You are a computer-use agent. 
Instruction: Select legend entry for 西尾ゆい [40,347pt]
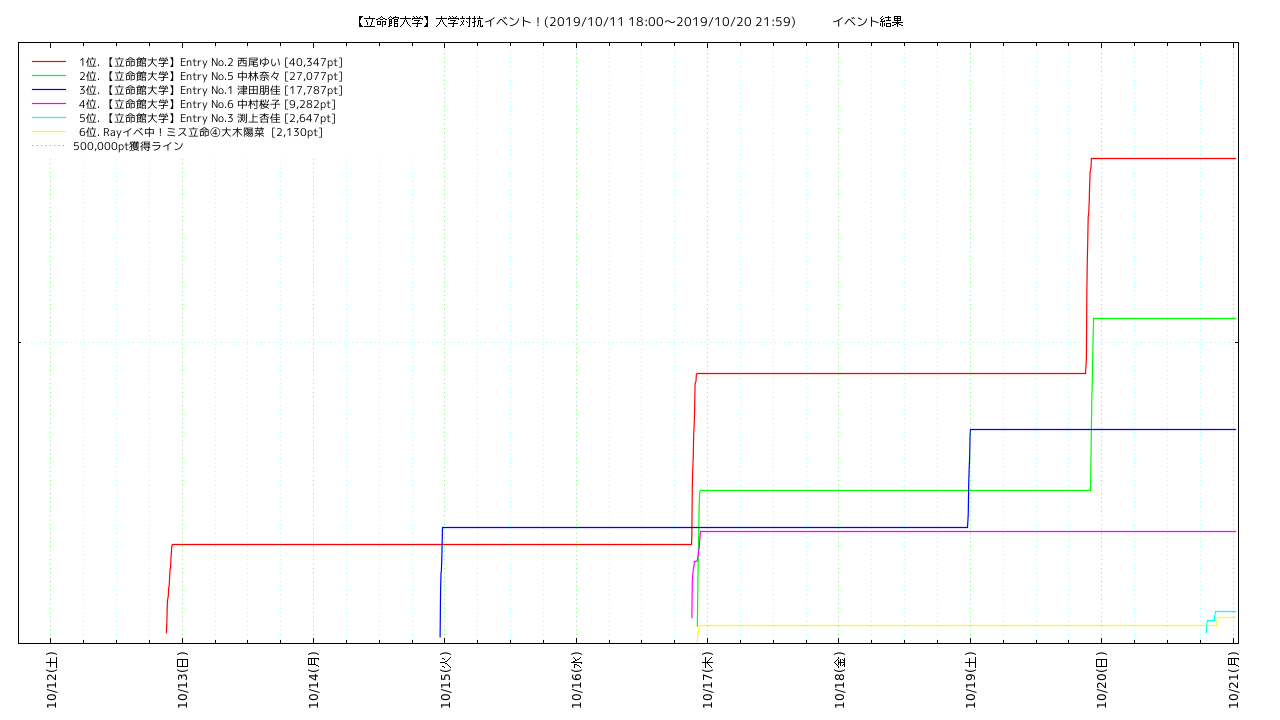pos(210,62)
